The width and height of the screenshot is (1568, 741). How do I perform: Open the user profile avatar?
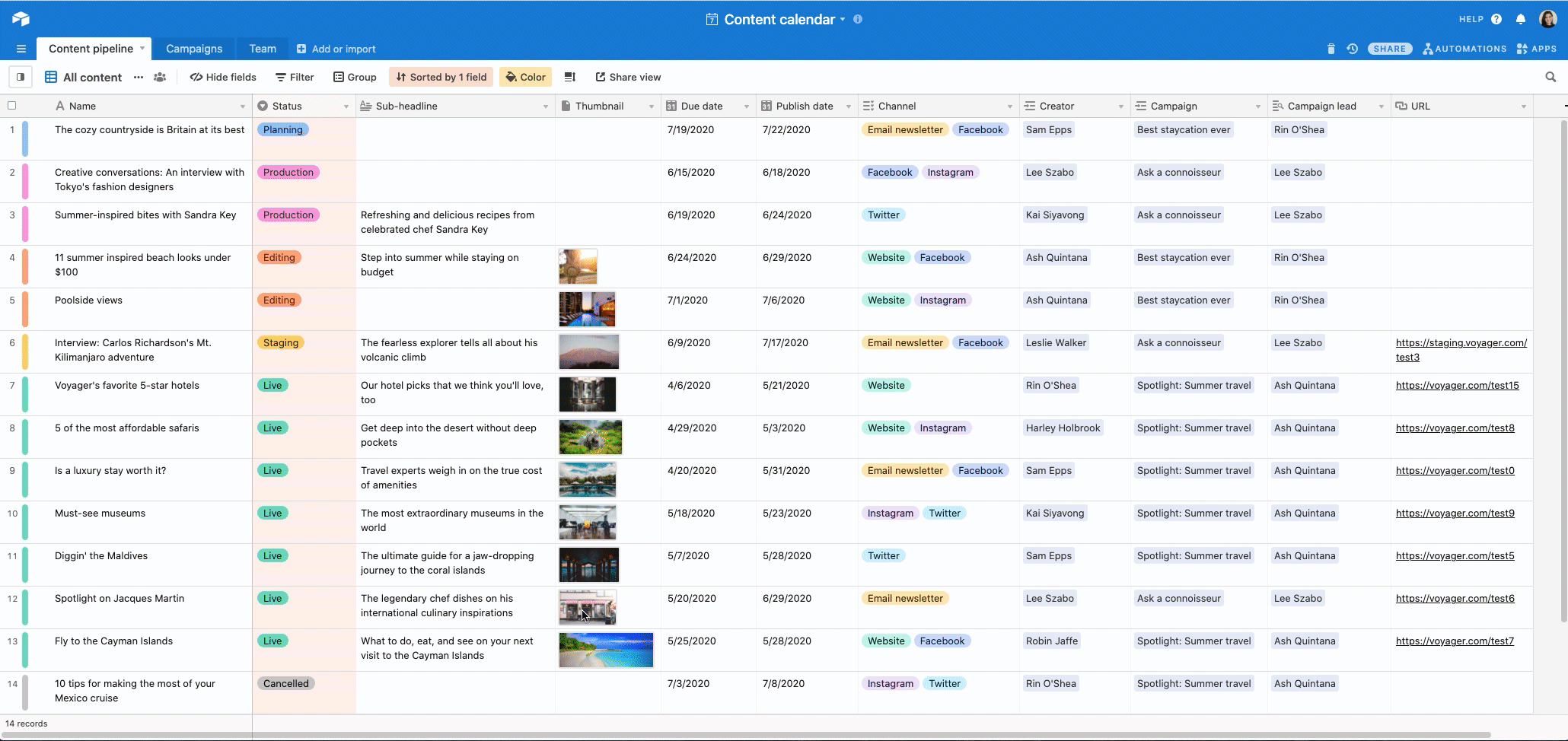coord(1547,19)
